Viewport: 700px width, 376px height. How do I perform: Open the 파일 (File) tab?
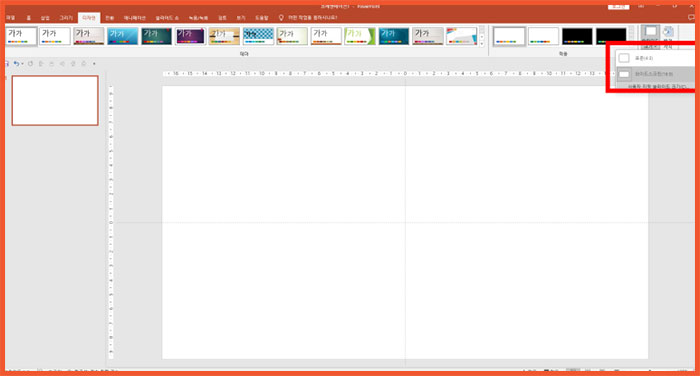point(11,18)
